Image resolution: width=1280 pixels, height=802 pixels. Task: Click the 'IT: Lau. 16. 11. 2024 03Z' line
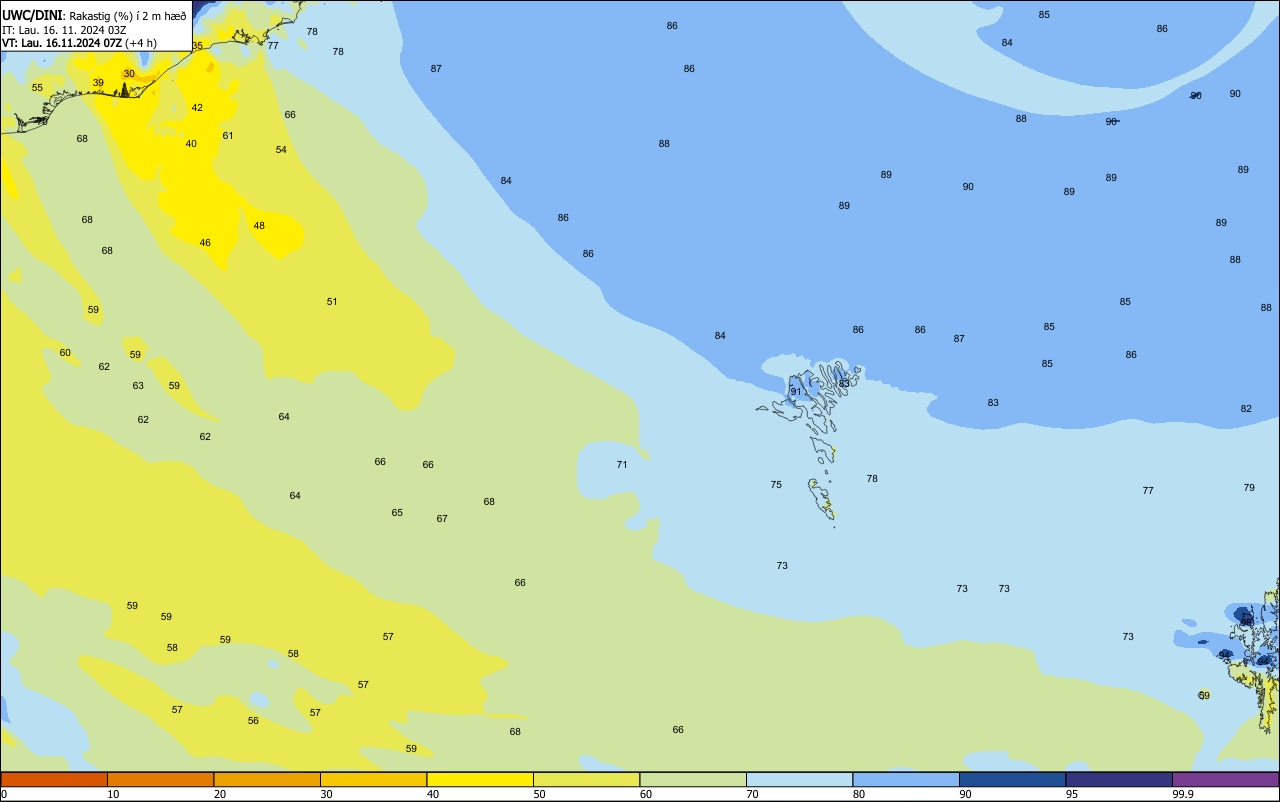tap(64, 30)
